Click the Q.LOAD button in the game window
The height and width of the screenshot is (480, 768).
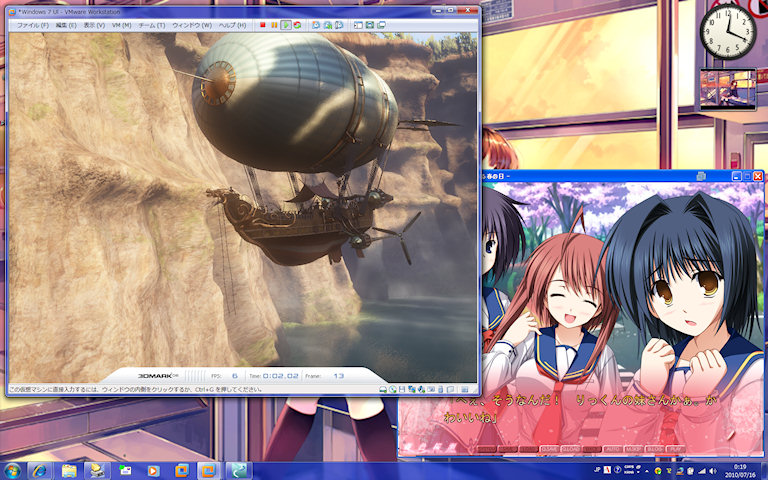click(x=570, y=449)
